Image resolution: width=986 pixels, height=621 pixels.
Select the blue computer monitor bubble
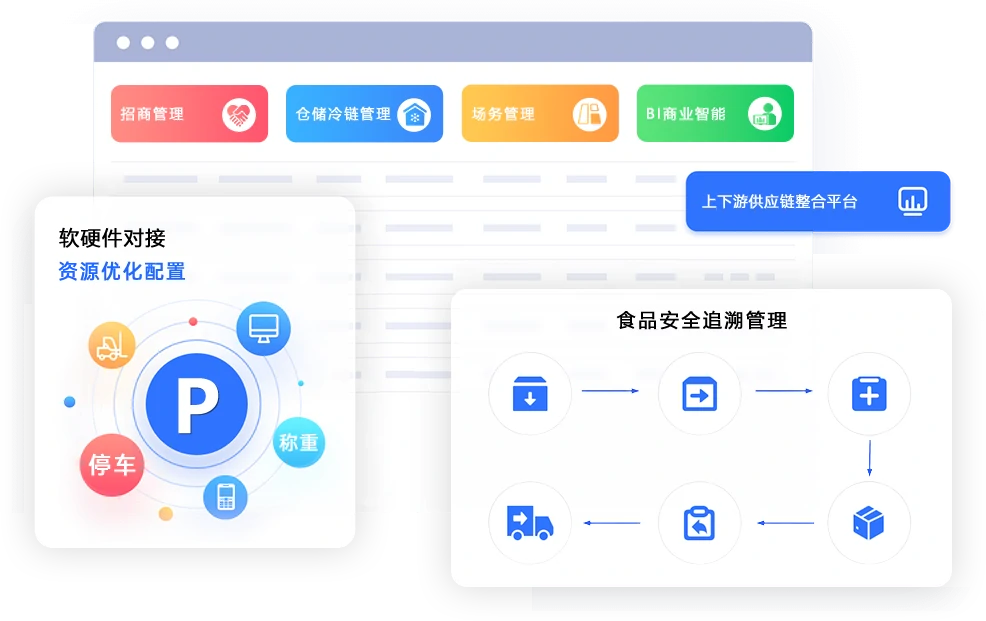click(263, 328)
